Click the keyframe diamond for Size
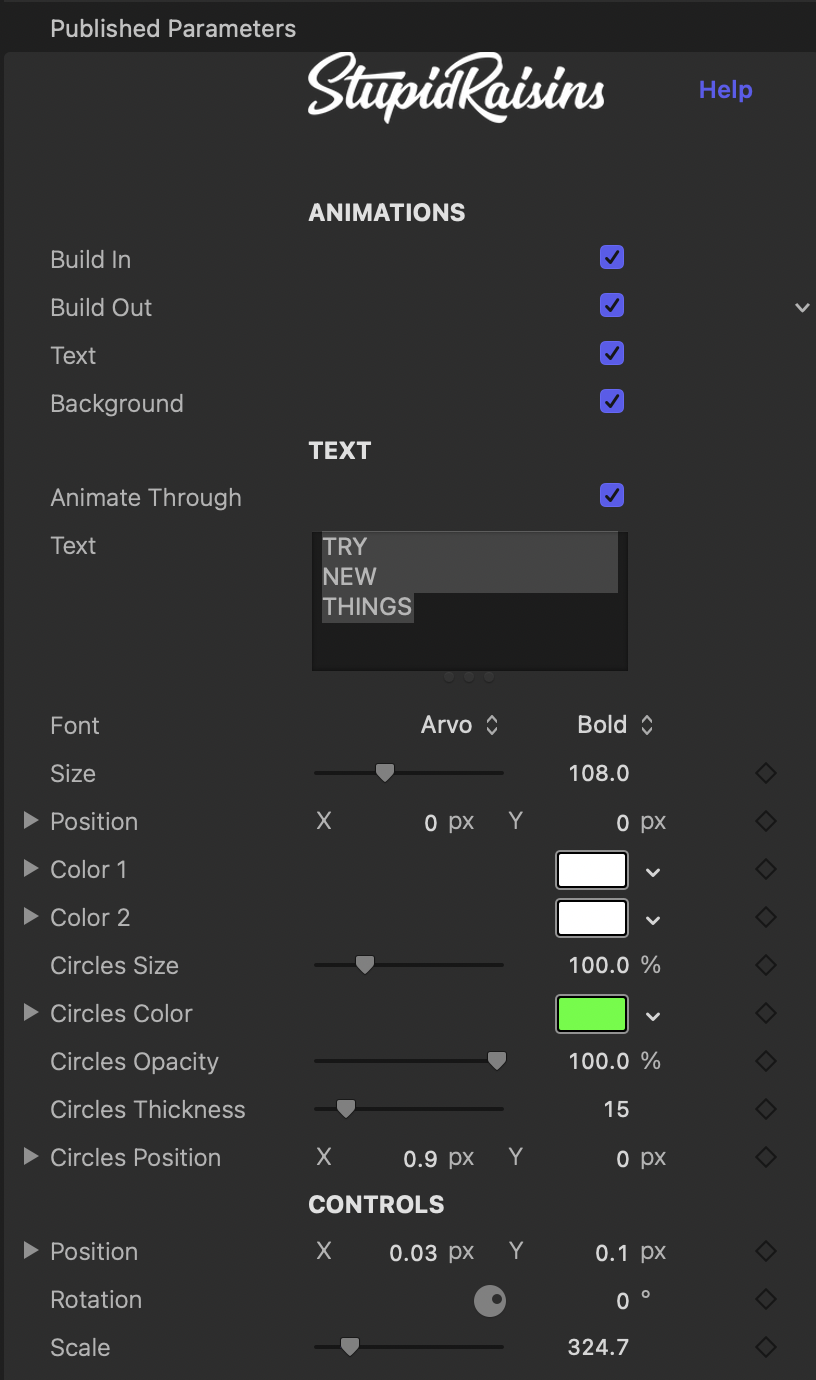The image size is (816, 1380). tap(766, 773)
